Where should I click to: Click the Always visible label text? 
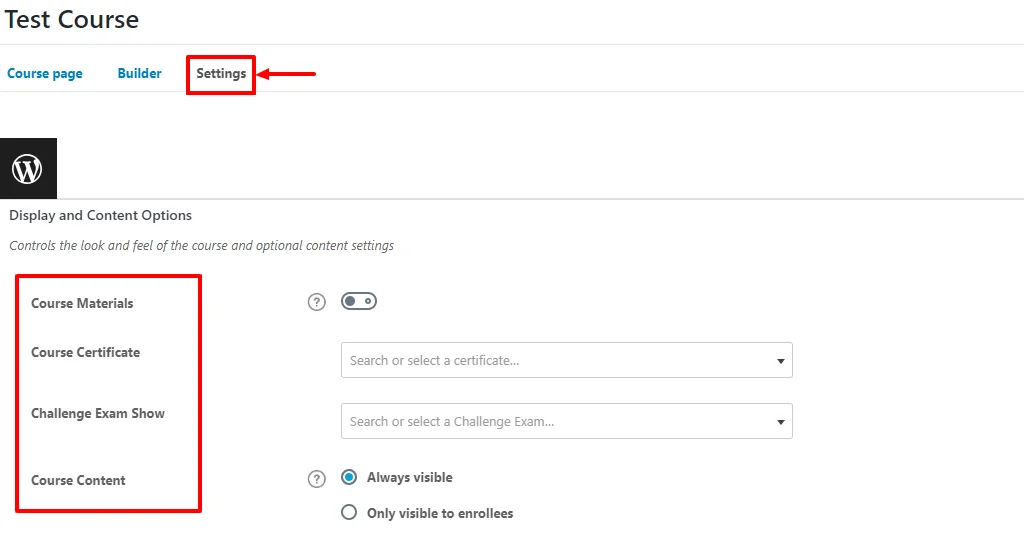click(409, 477)
